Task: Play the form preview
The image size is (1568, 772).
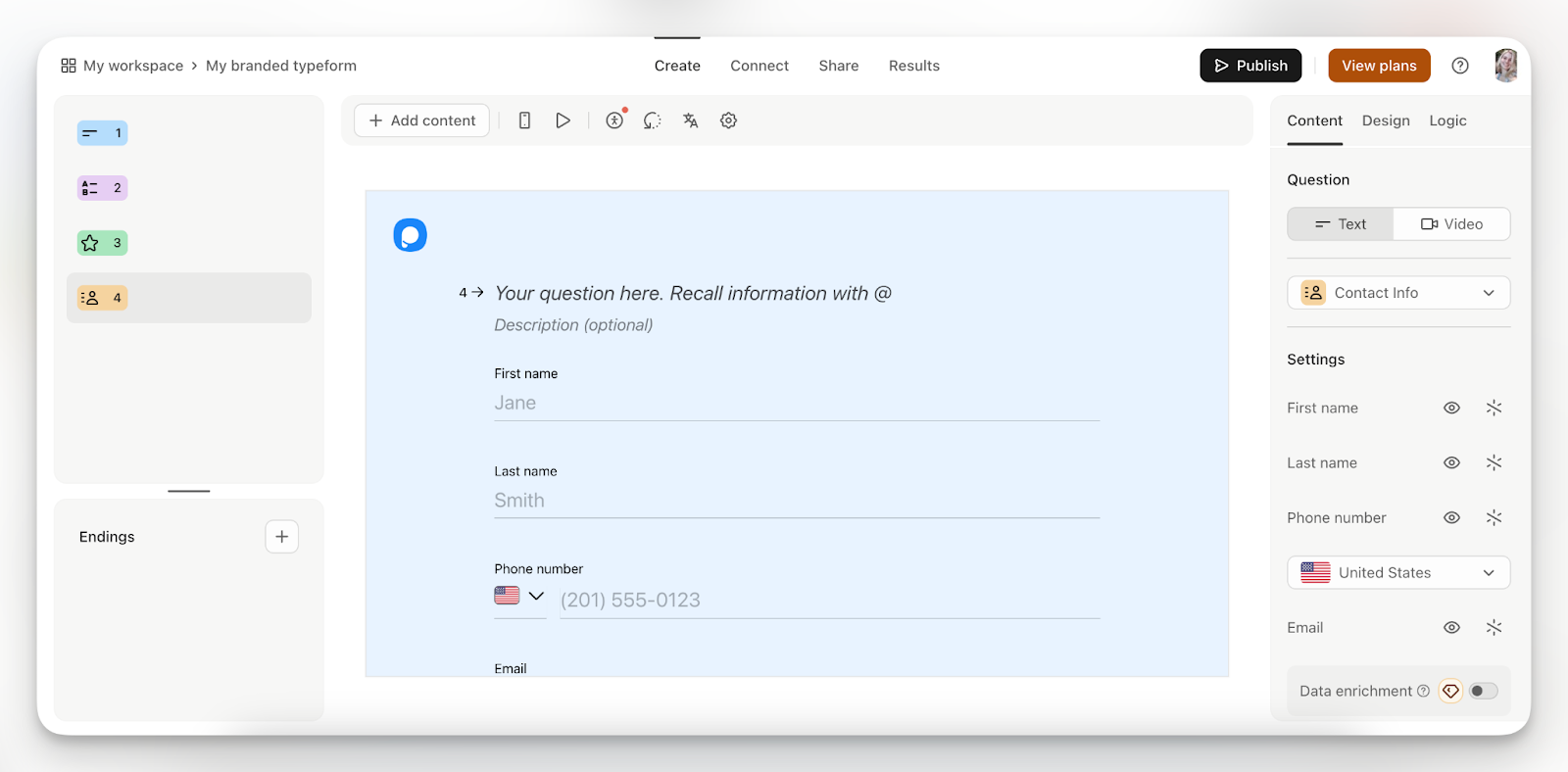Action: (x=563, y=121)
